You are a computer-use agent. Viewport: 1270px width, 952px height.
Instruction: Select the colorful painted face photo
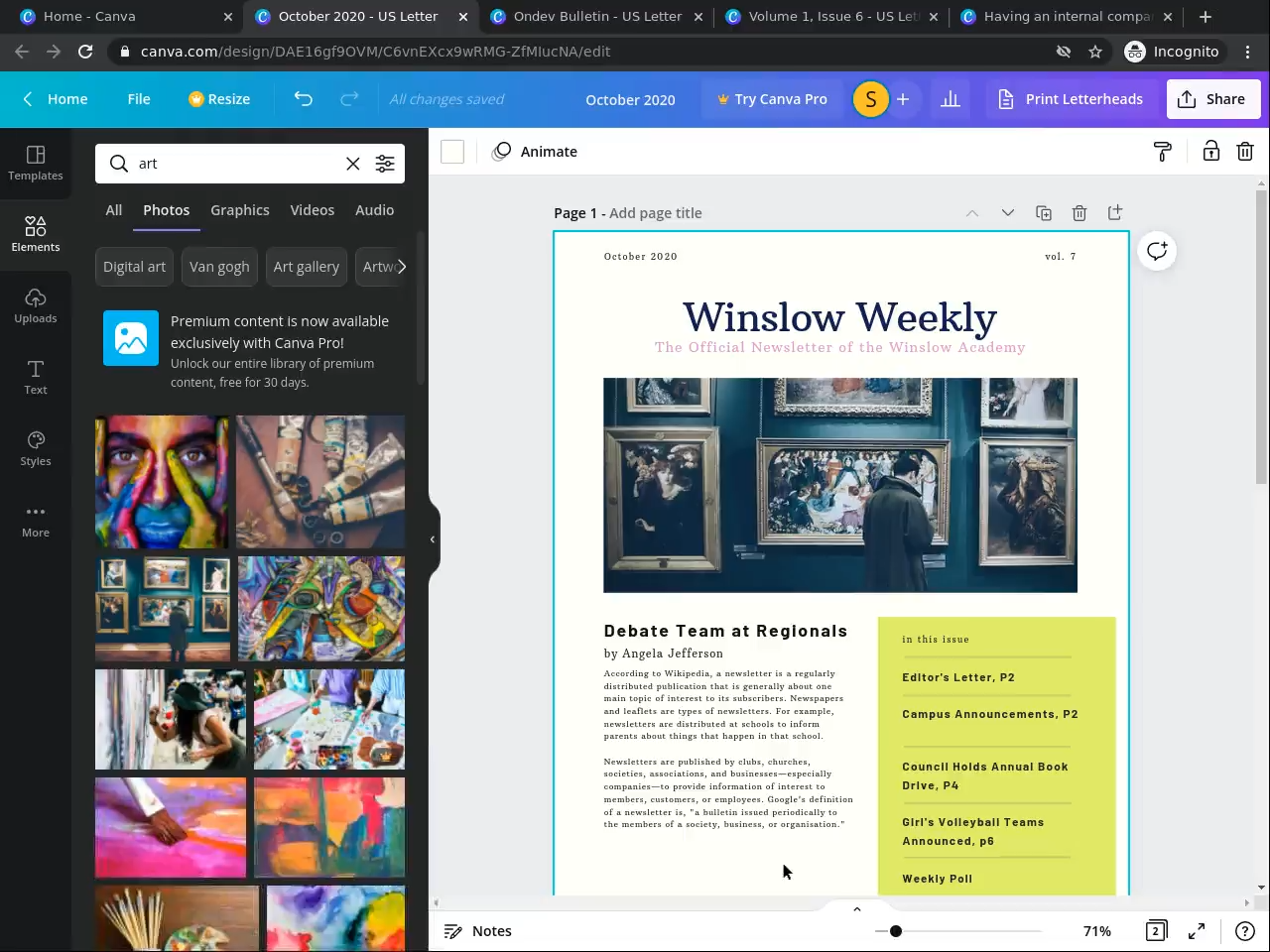click(162, 482)
